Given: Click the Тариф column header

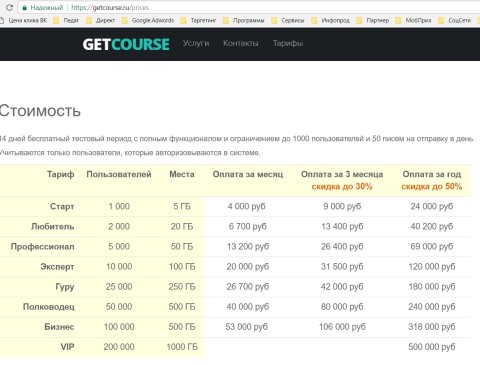Looking at the screenshot, I should coord(60,174).
